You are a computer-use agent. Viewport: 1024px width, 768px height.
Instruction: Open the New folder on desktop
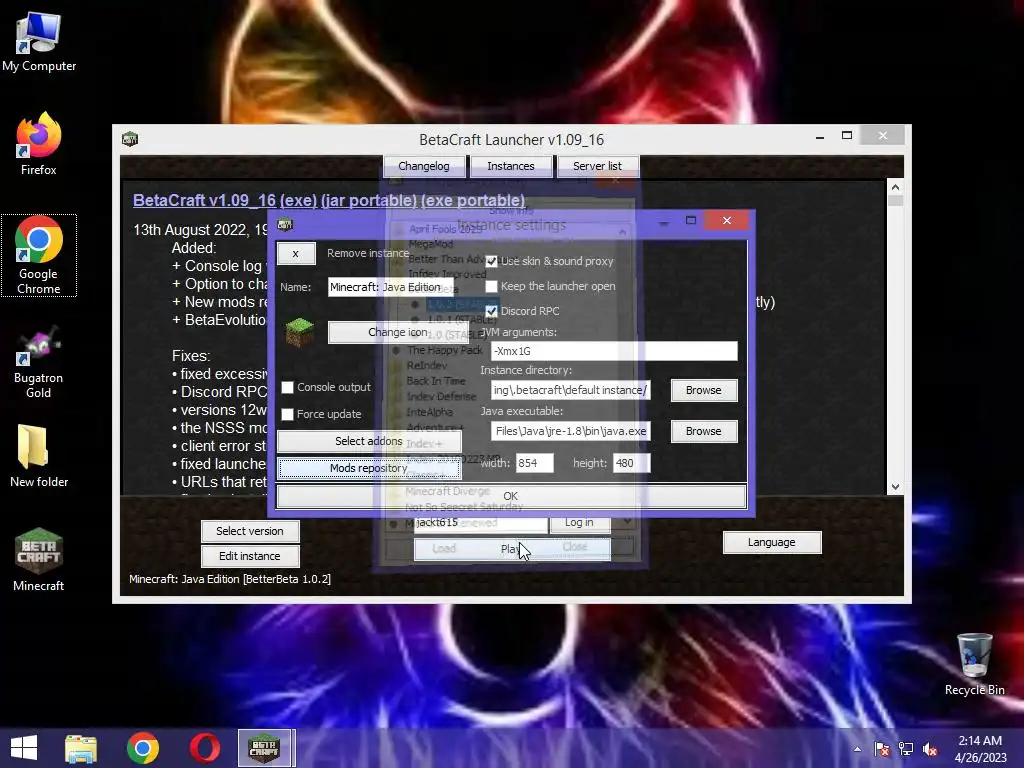click(39, 456)
